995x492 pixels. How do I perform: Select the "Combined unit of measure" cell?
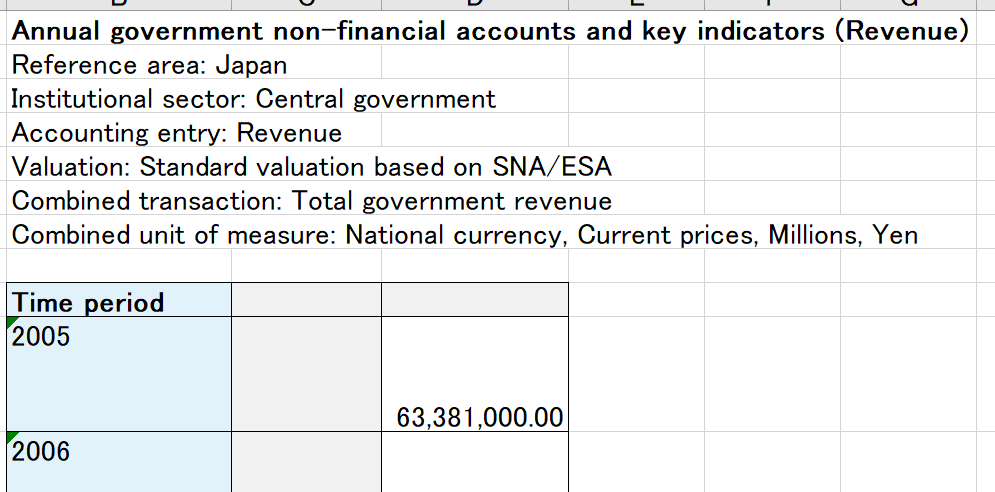[464, 235]
